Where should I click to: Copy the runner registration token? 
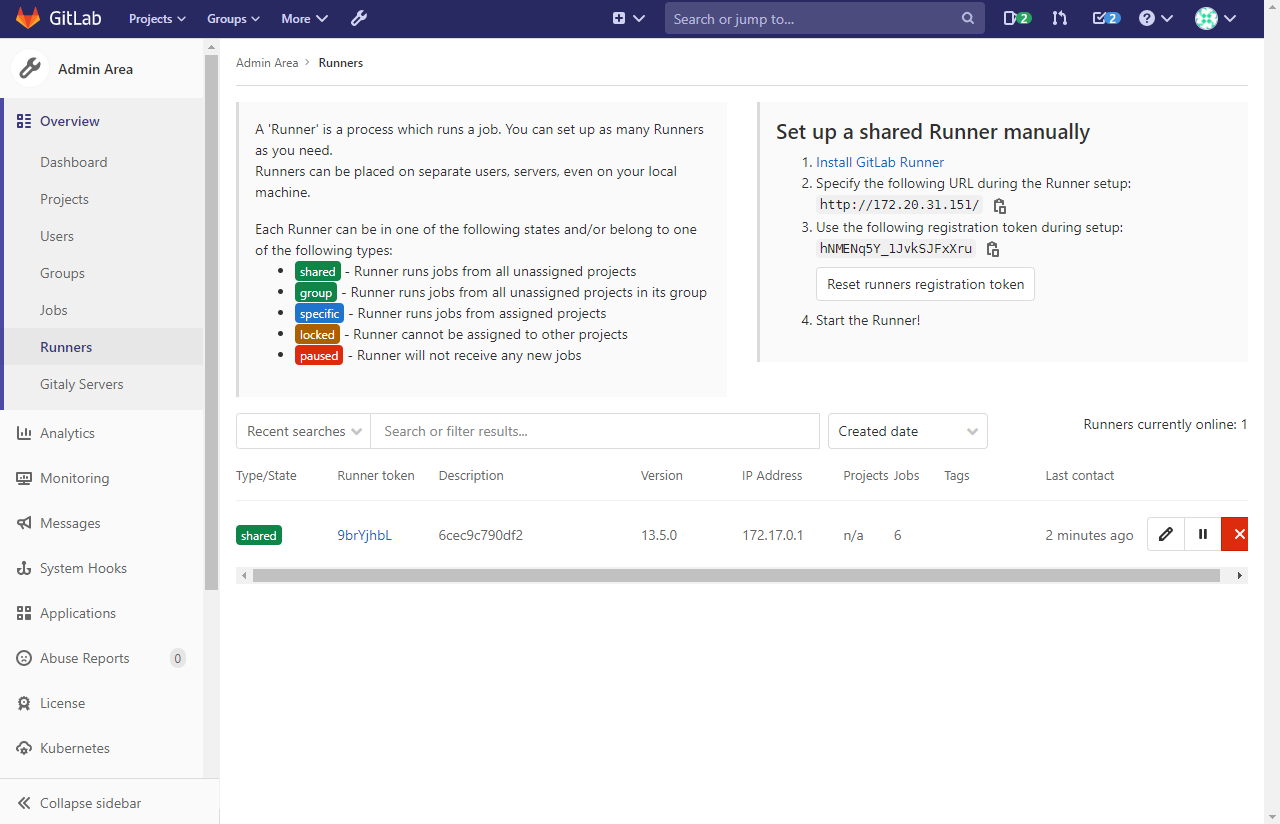[x=992, y=249]
